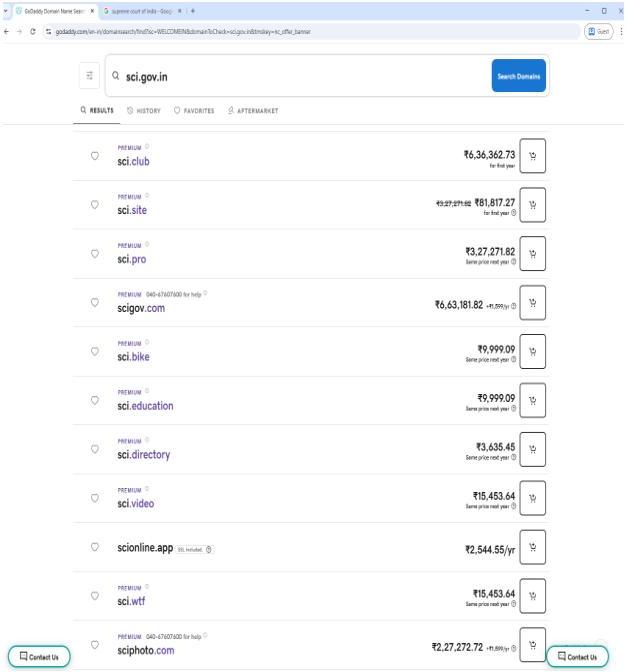Open the Guest profile menu
The width and height of the screenshot is (627, 672).
click(598, 31)
